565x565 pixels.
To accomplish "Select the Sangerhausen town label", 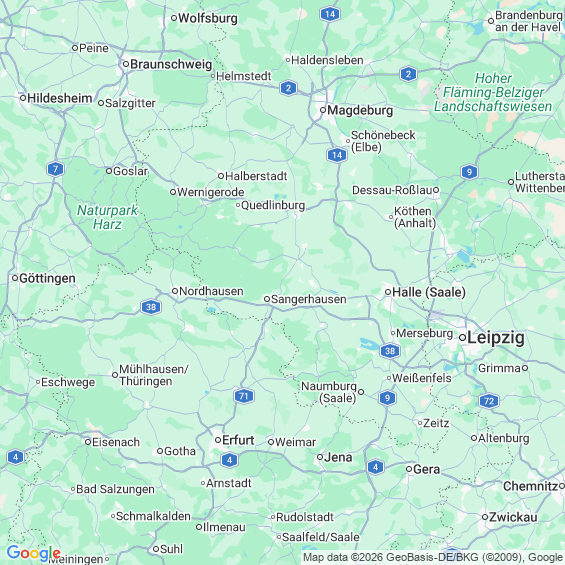I will coord(308,299).
